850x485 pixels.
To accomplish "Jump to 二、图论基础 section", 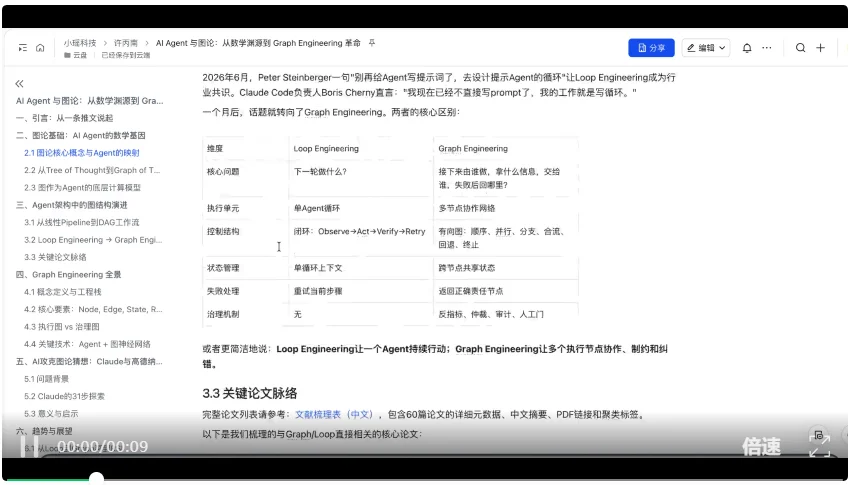I will coord(81,135).
